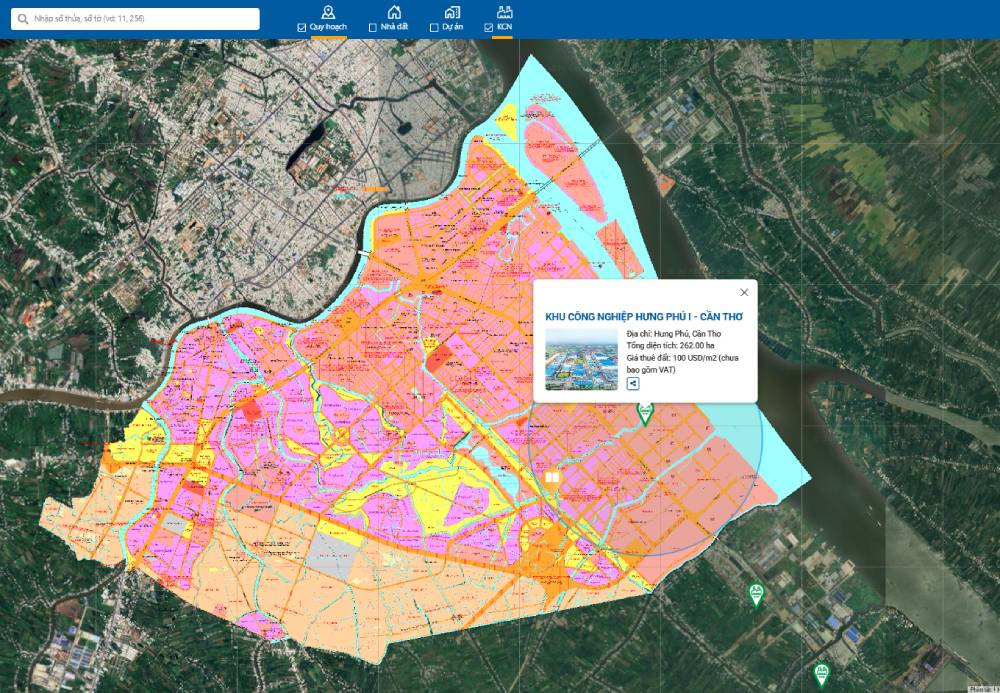The height and width of the screenshot is (693, 1000).
Task: Uncheck the Quy hoạch checkbox
Action: click(302, 28)
